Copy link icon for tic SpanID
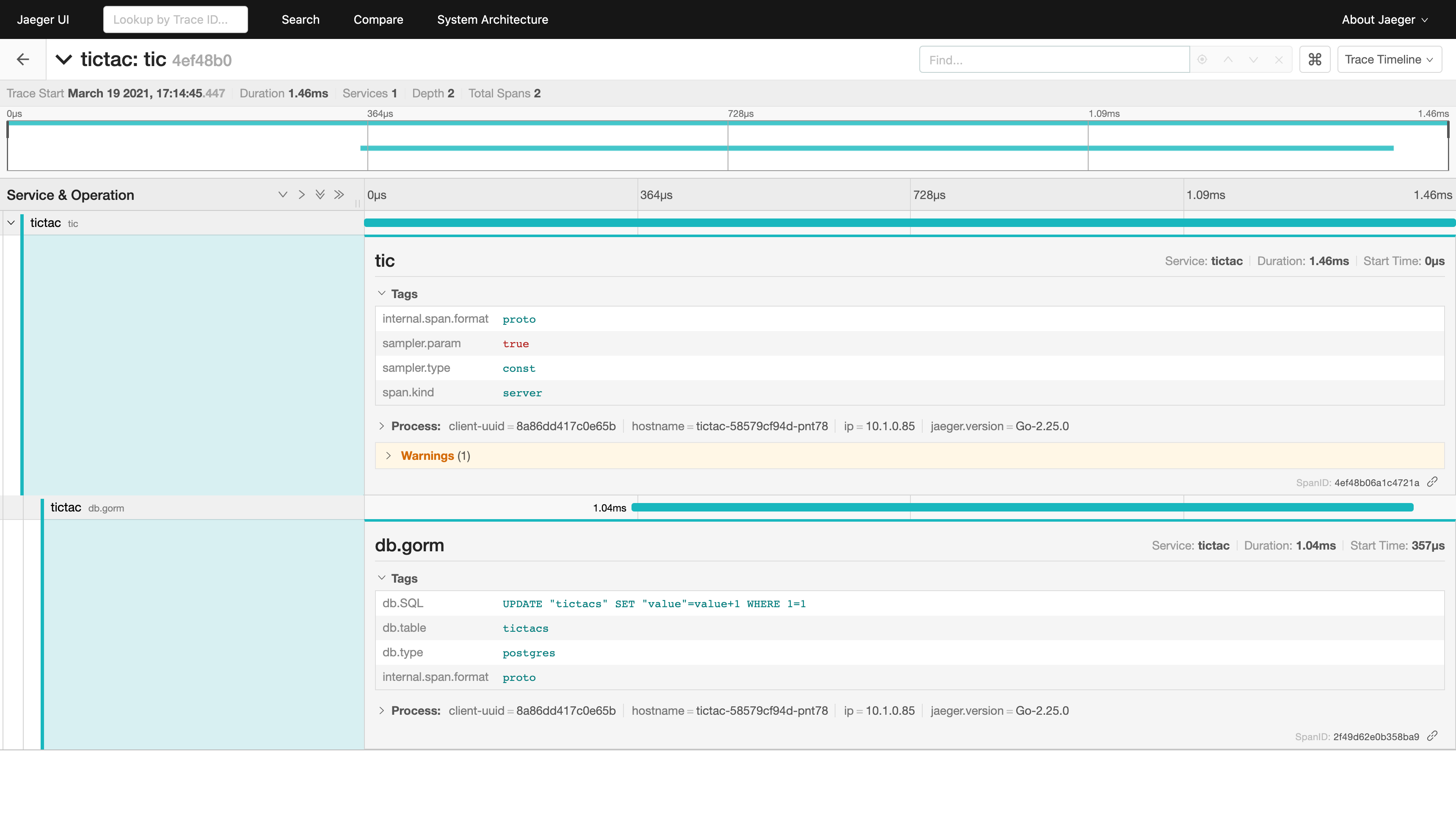Screen dimensions: 1456x835 [x=1432, y=482]
